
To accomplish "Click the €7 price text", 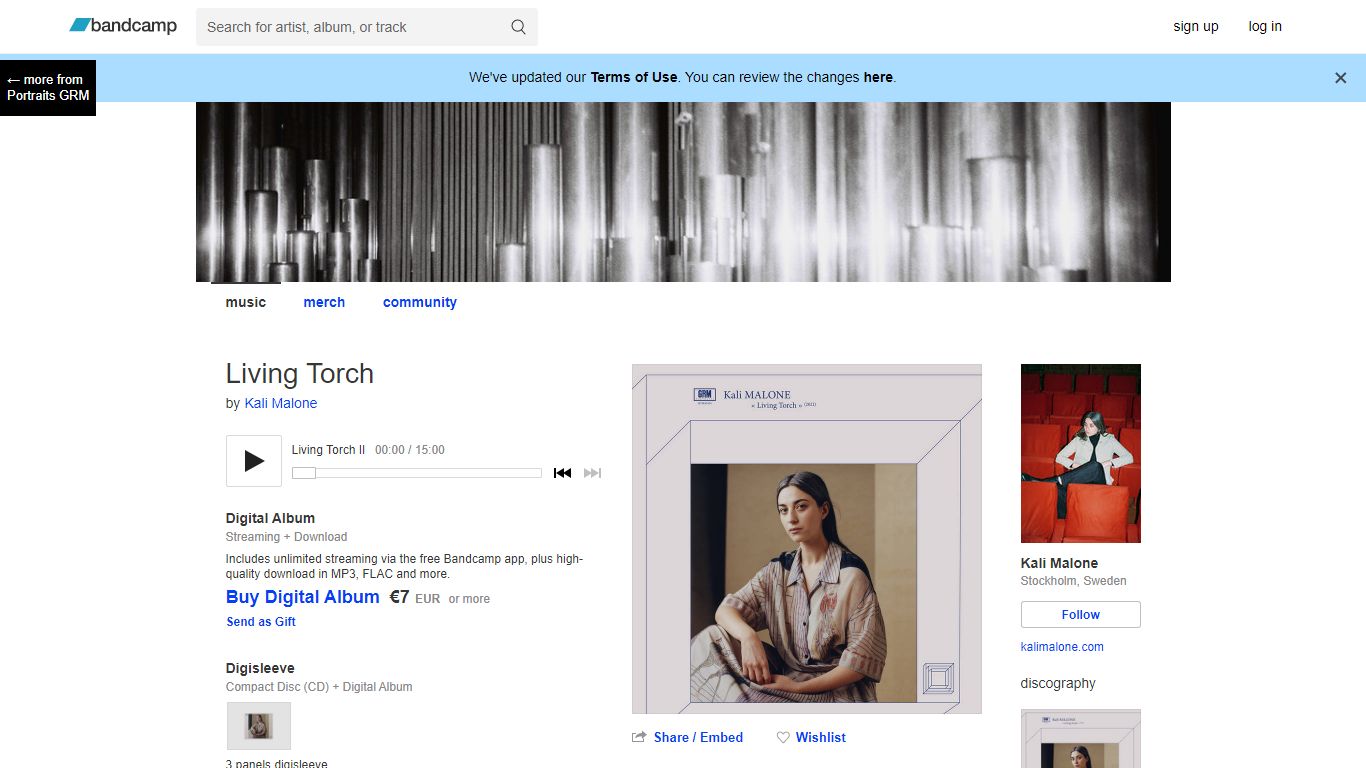I will click(x=399, y=597).
